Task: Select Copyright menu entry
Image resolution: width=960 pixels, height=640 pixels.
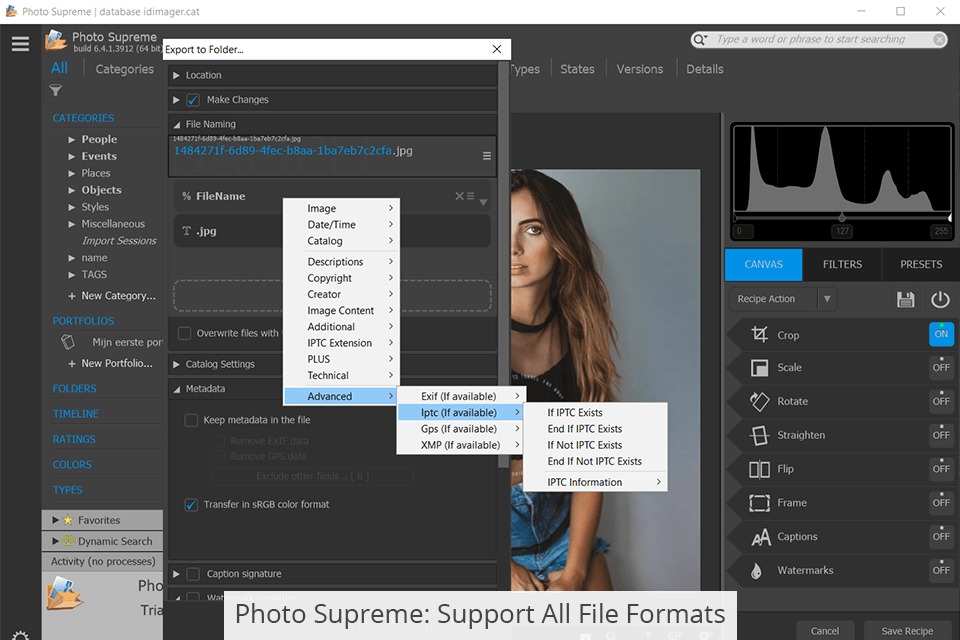Action: [342, 278]
